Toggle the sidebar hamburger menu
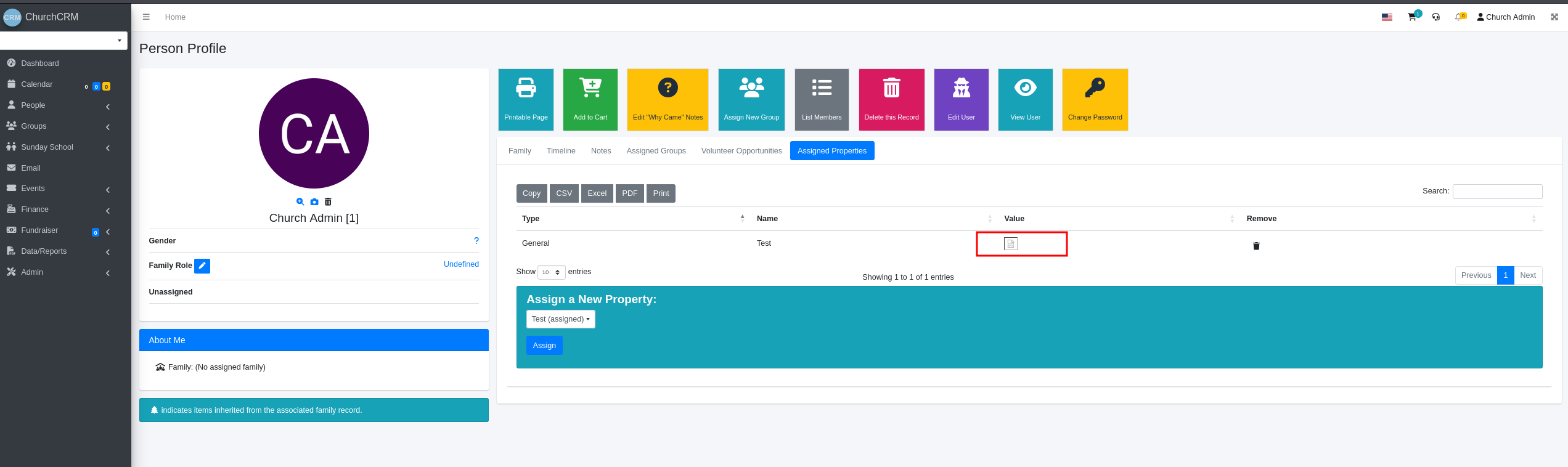This screenshot has width=1568, height=467. coord(146,17)
